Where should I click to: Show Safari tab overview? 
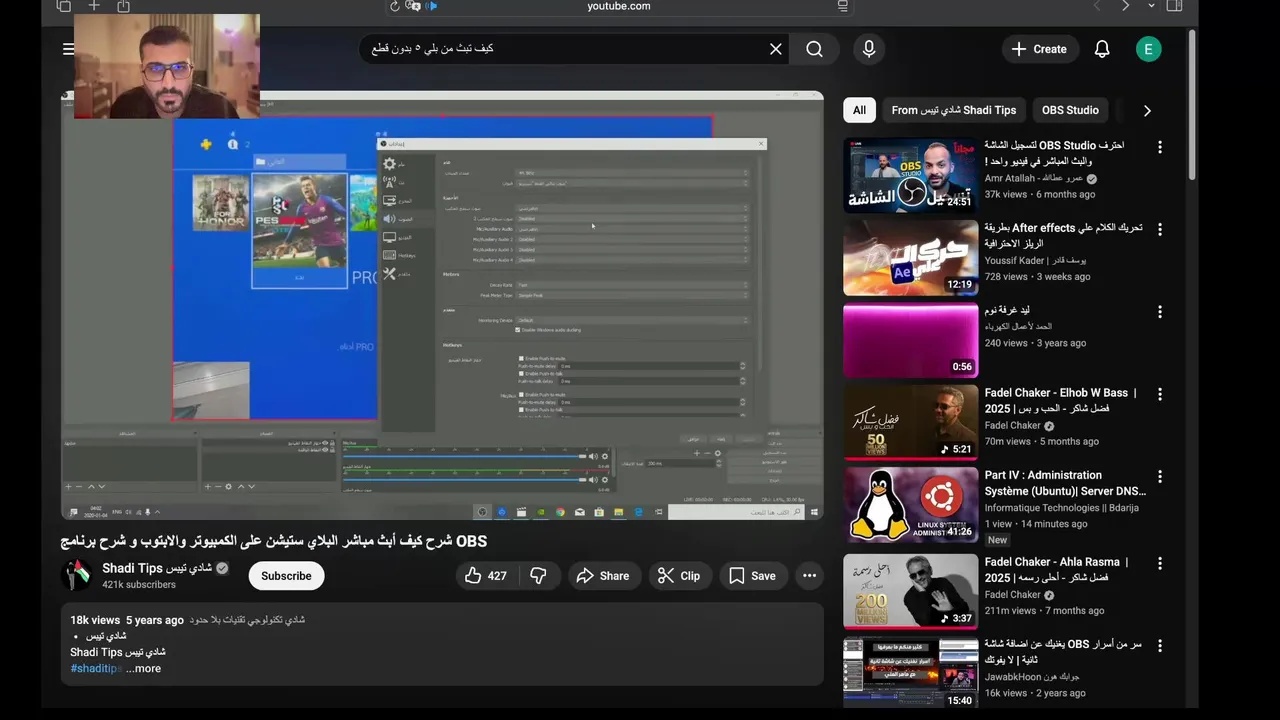[64, 6]
